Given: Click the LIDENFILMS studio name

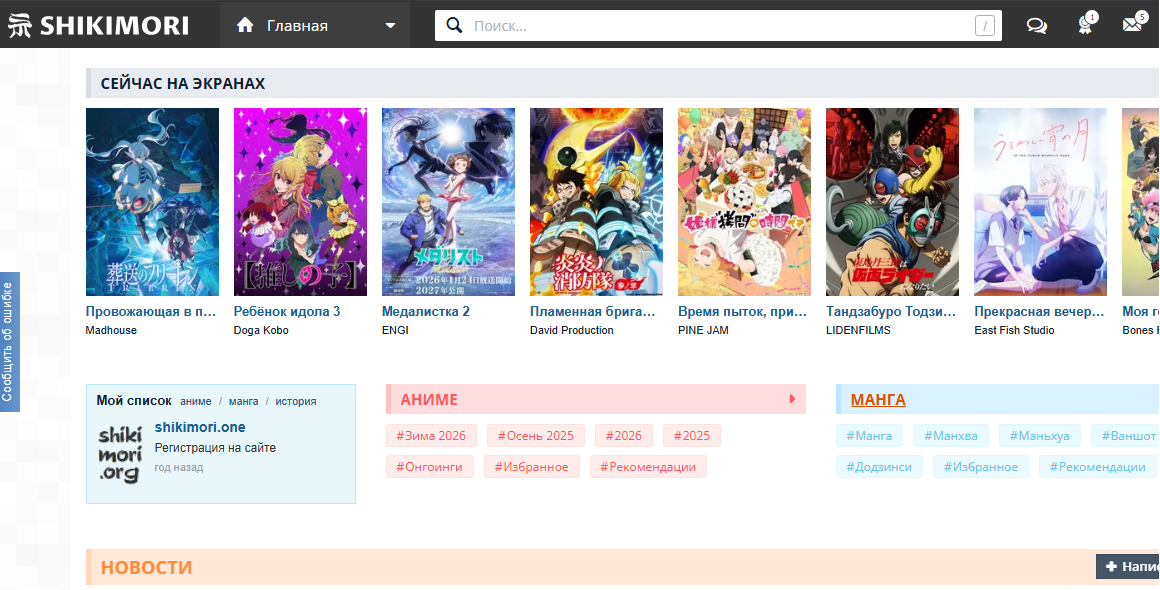Looking at the screenshot, I should pyautogui.click(x=858, y=330).
